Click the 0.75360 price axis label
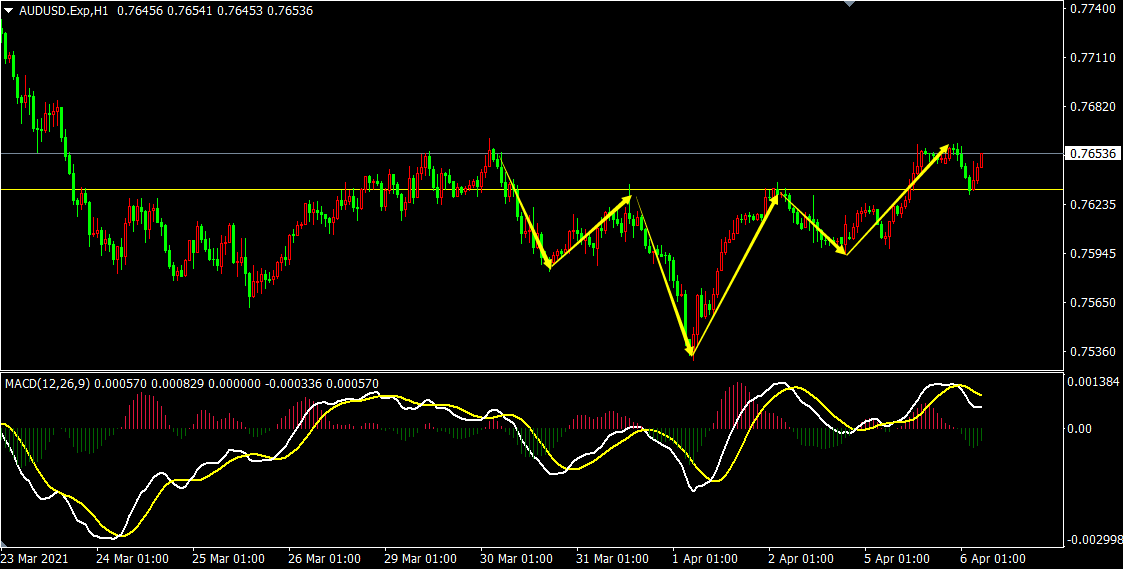 click(x=1091, y=352)
